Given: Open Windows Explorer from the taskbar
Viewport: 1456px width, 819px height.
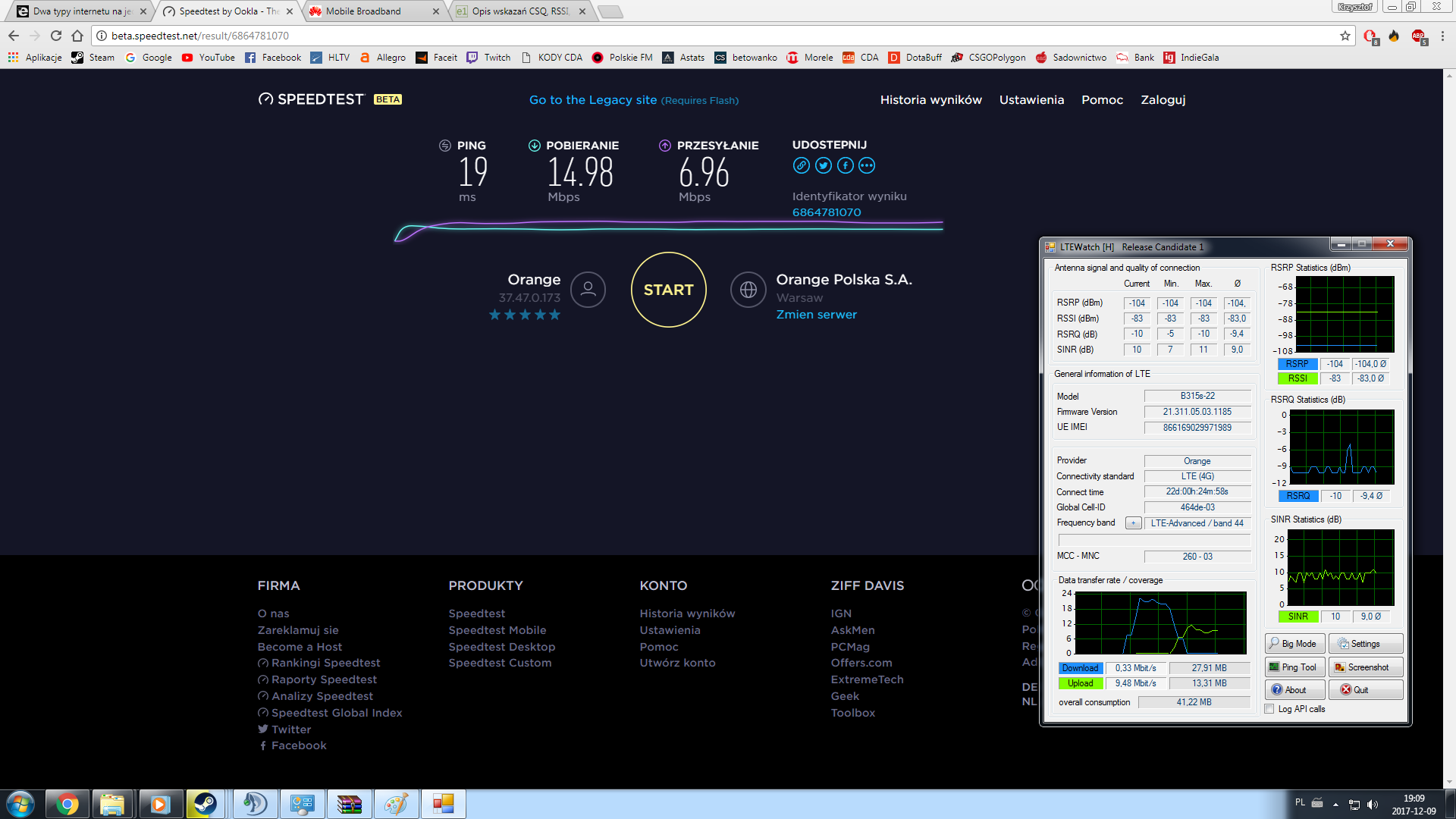Looking at the screenshot, I should pyautogui.click(x=112, y=804).
